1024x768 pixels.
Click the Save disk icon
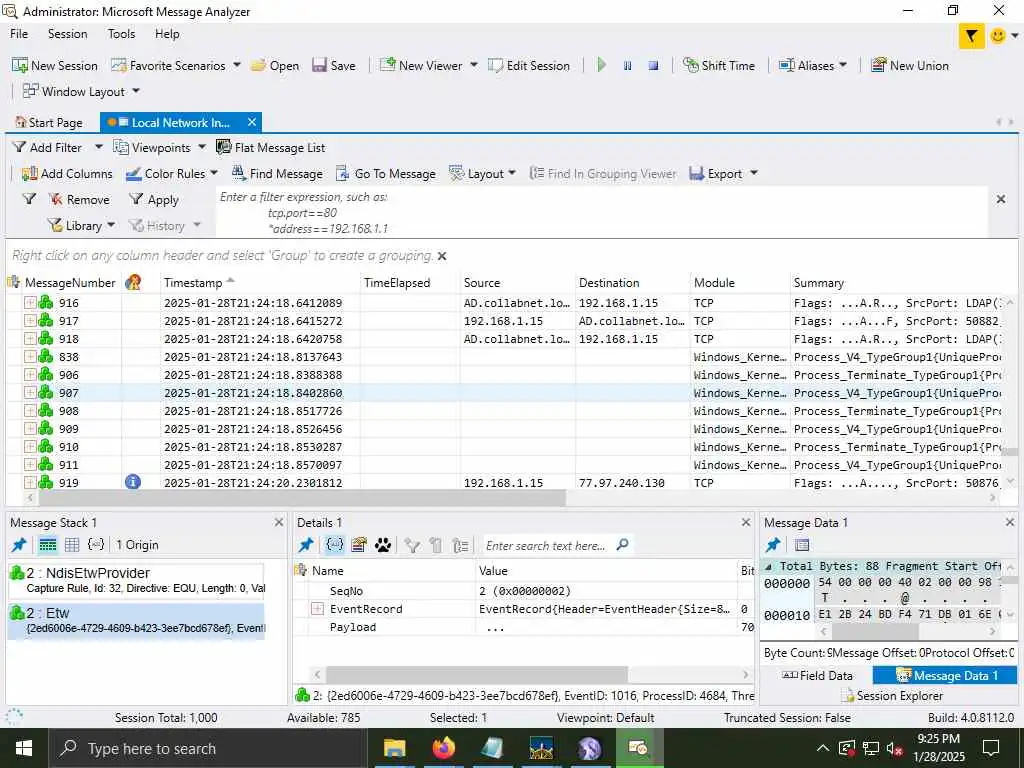point(319,65)
